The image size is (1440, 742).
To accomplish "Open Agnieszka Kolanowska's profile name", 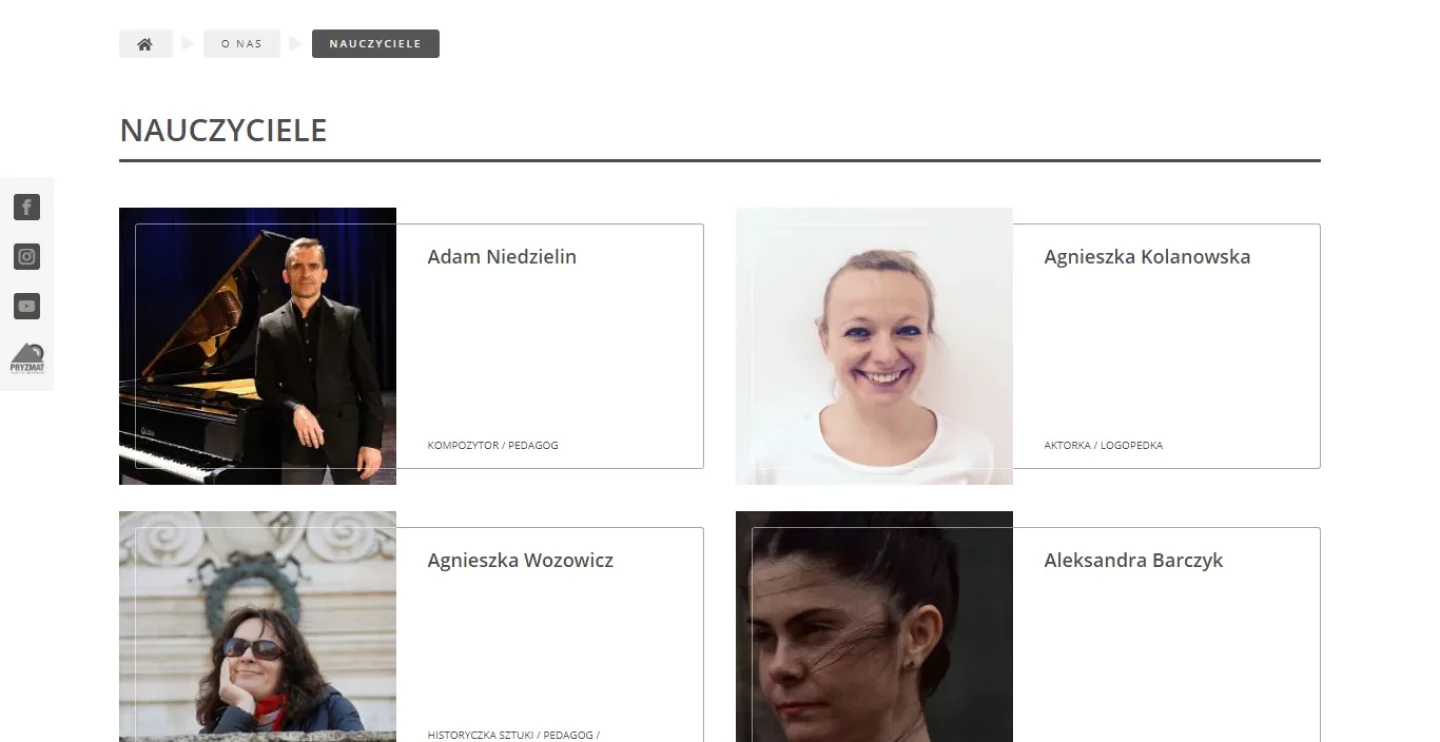I will click(1147, 257).
